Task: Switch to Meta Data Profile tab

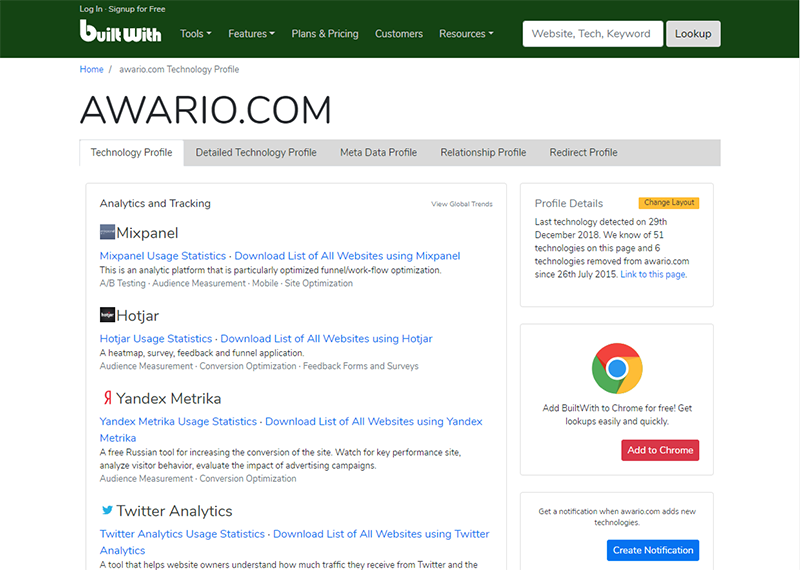Action: point(379,153)
